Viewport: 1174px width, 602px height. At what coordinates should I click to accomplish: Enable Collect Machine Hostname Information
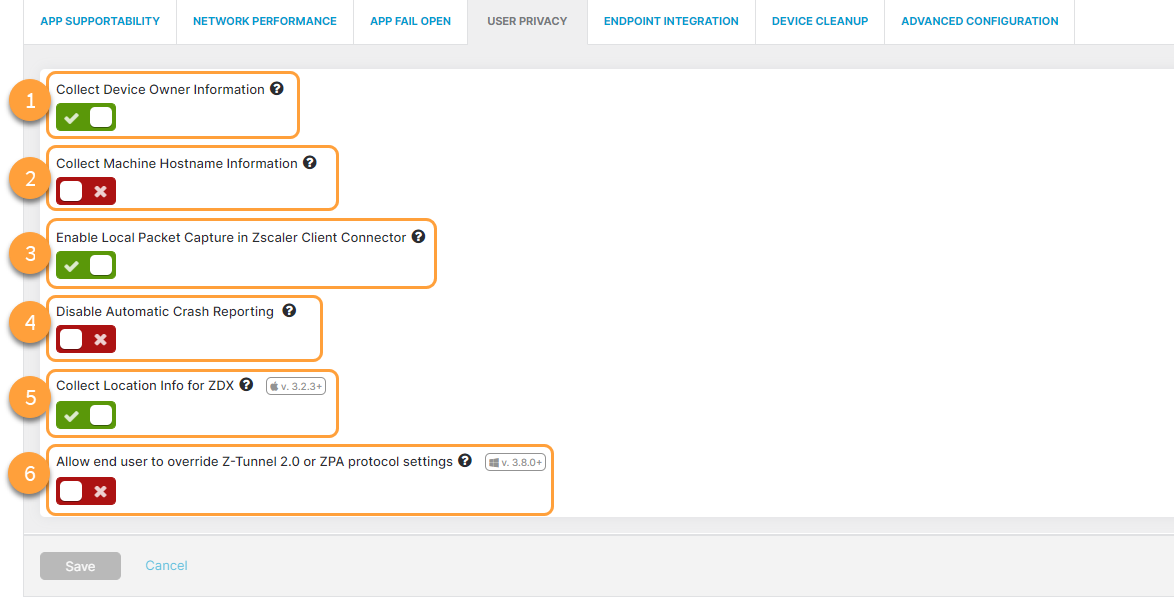[85, 191]
